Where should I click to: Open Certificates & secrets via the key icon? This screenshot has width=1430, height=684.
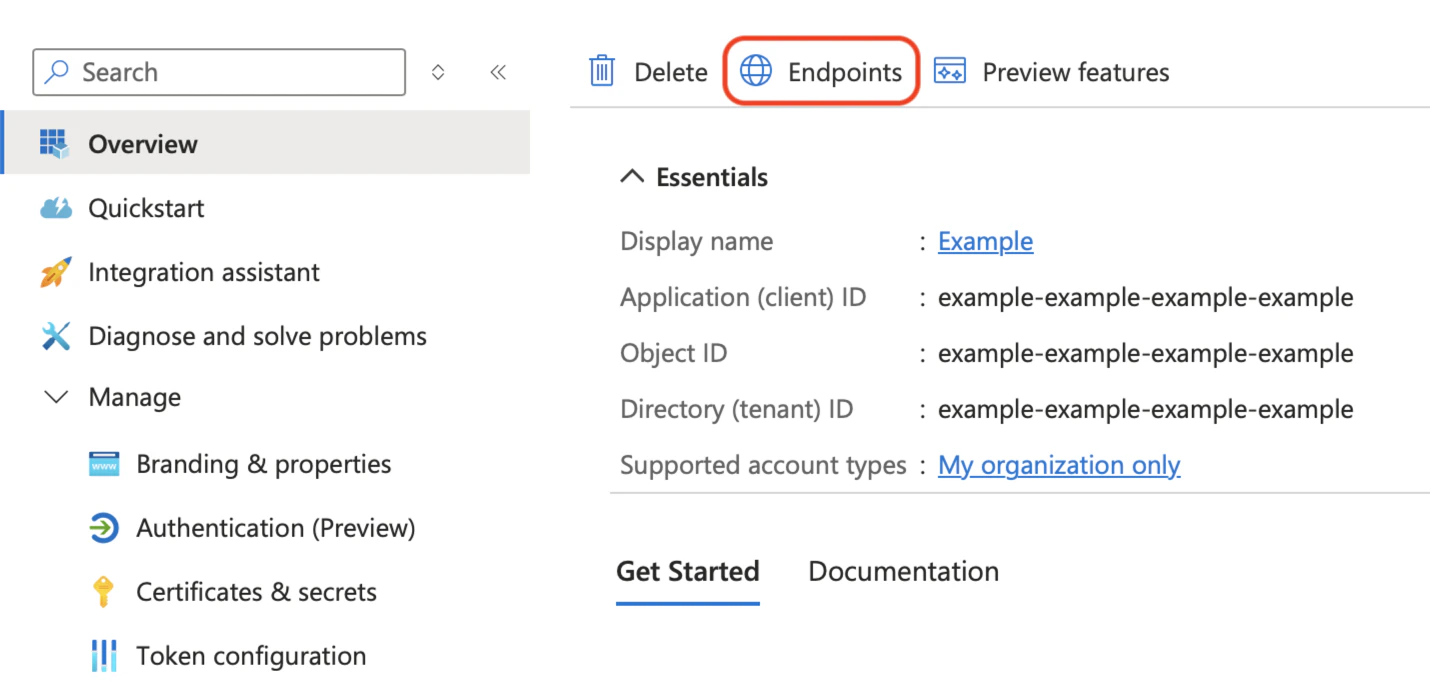tap(104, 591)
